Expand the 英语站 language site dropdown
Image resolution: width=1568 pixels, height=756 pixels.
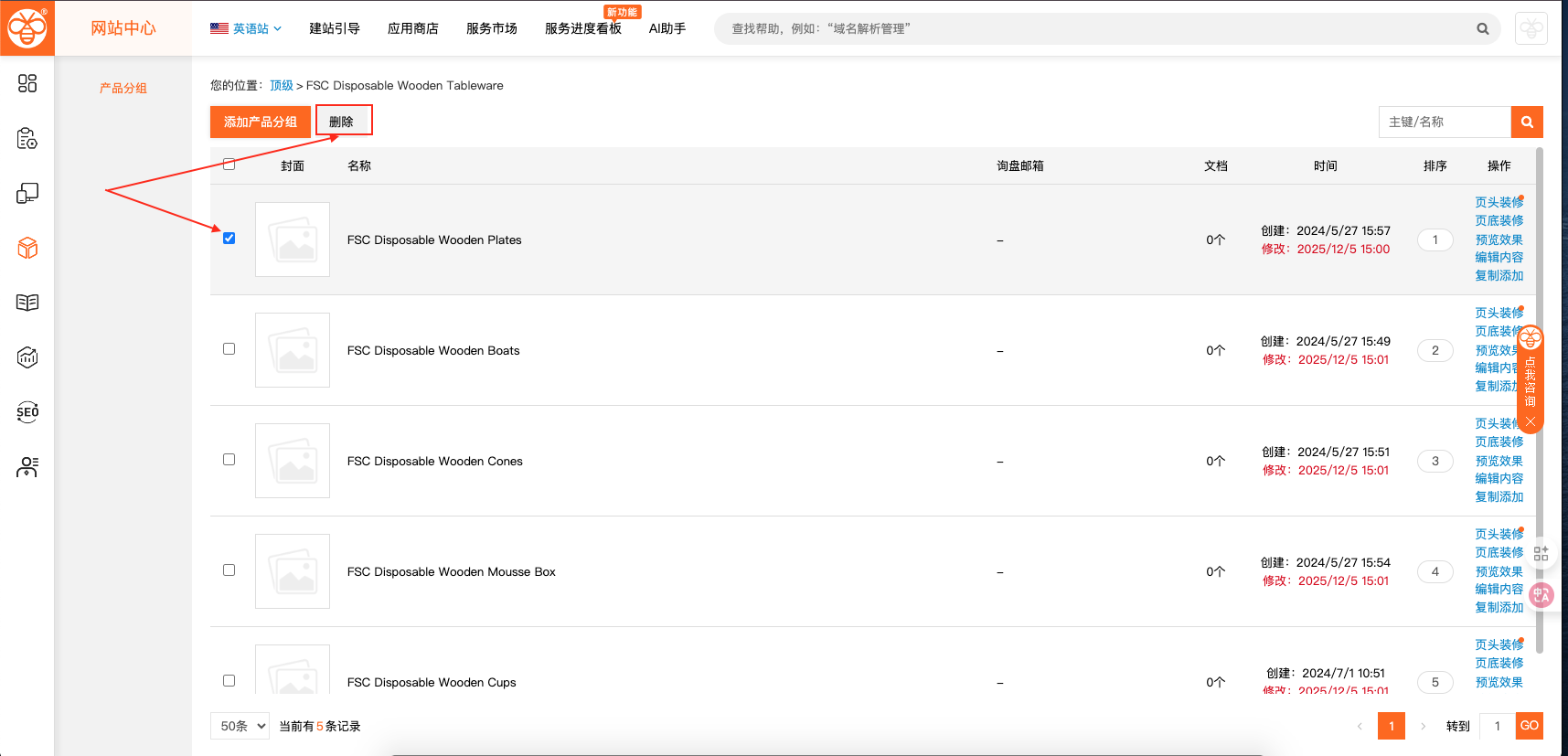click(246, 28)
